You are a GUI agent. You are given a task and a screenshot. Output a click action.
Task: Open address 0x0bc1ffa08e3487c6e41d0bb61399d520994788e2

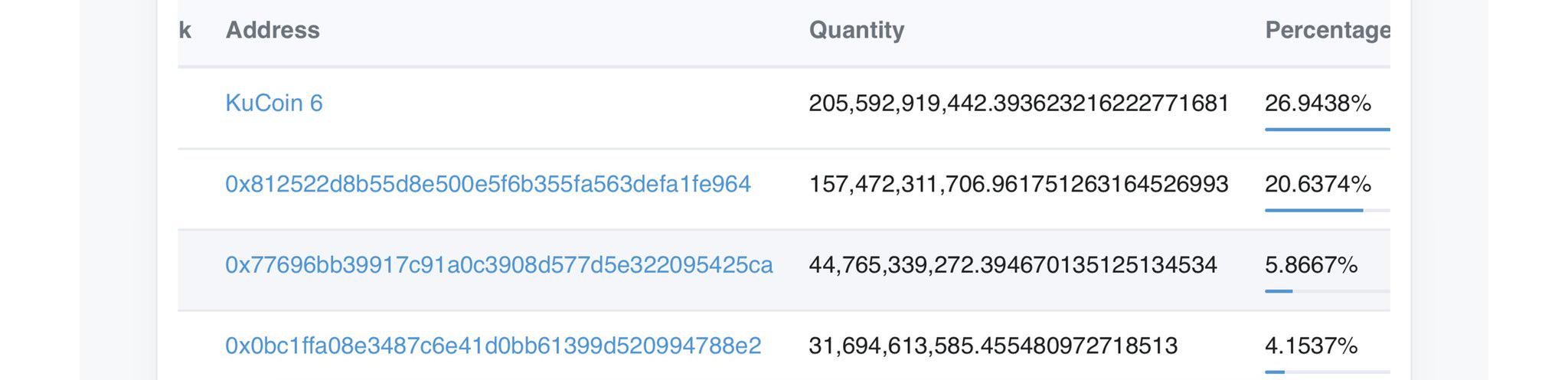coord(493,346)
